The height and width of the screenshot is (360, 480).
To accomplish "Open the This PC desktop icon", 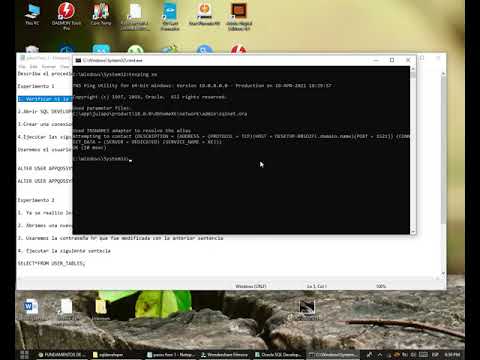I will [x=32, y=14].
